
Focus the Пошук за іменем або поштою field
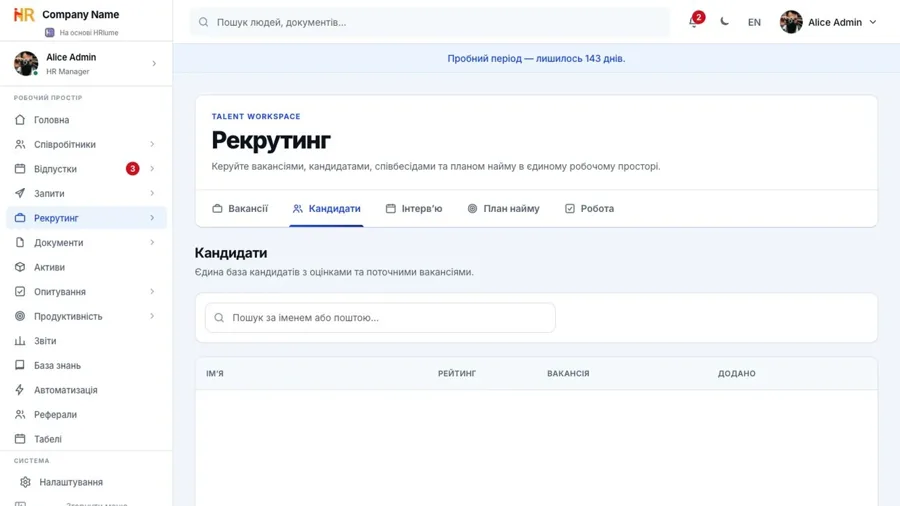380,318
